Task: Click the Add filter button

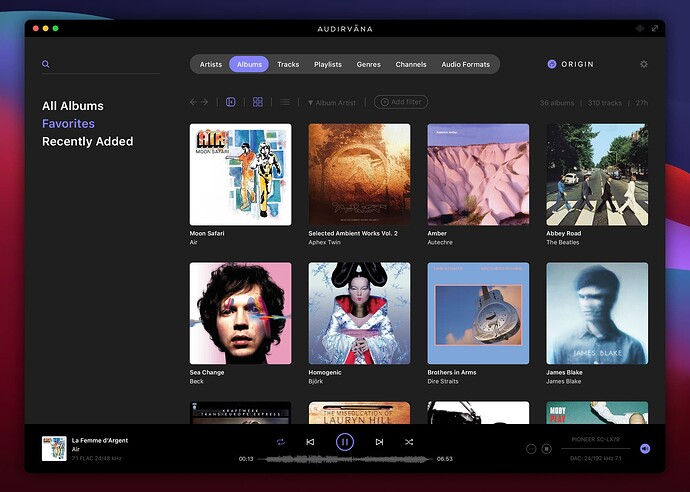Action: (401, 102)
